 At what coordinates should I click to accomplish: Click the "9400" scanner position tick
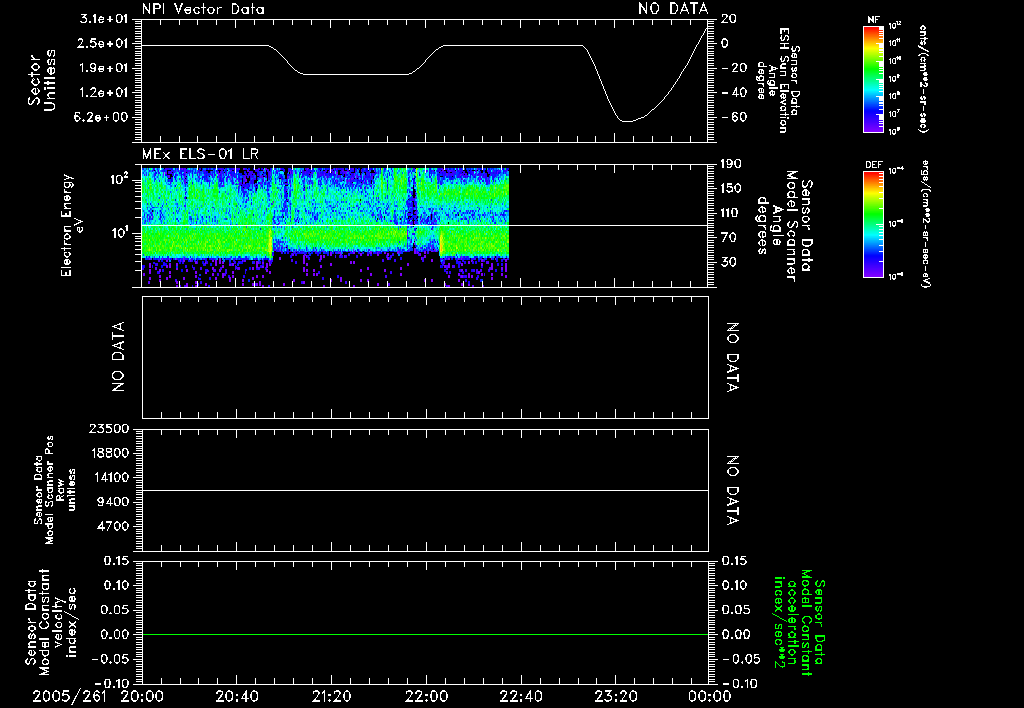click(114, 502)
